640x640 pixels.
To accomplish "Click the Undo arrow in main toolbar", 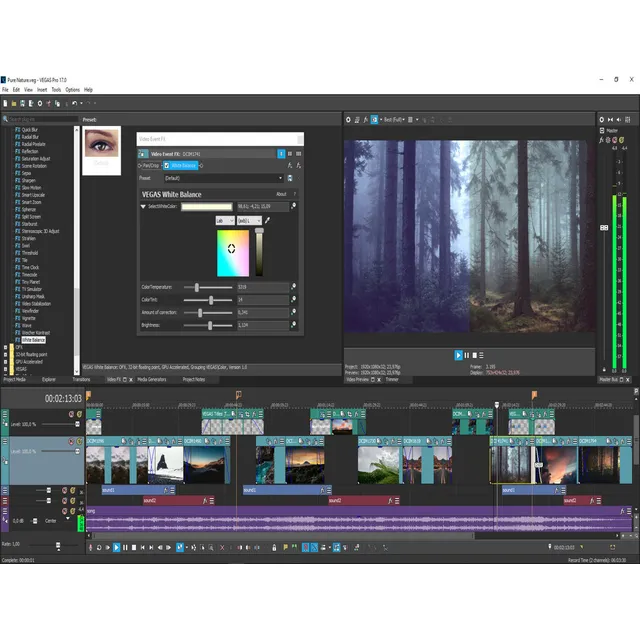I will 74,104.
